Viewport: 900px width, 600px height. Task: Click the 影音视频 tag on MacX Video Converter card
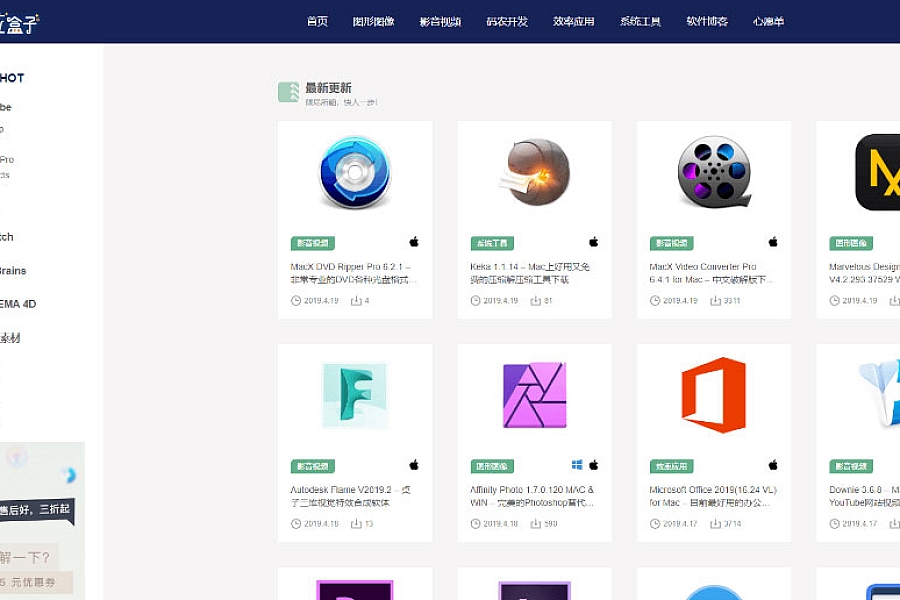[672, 243]
